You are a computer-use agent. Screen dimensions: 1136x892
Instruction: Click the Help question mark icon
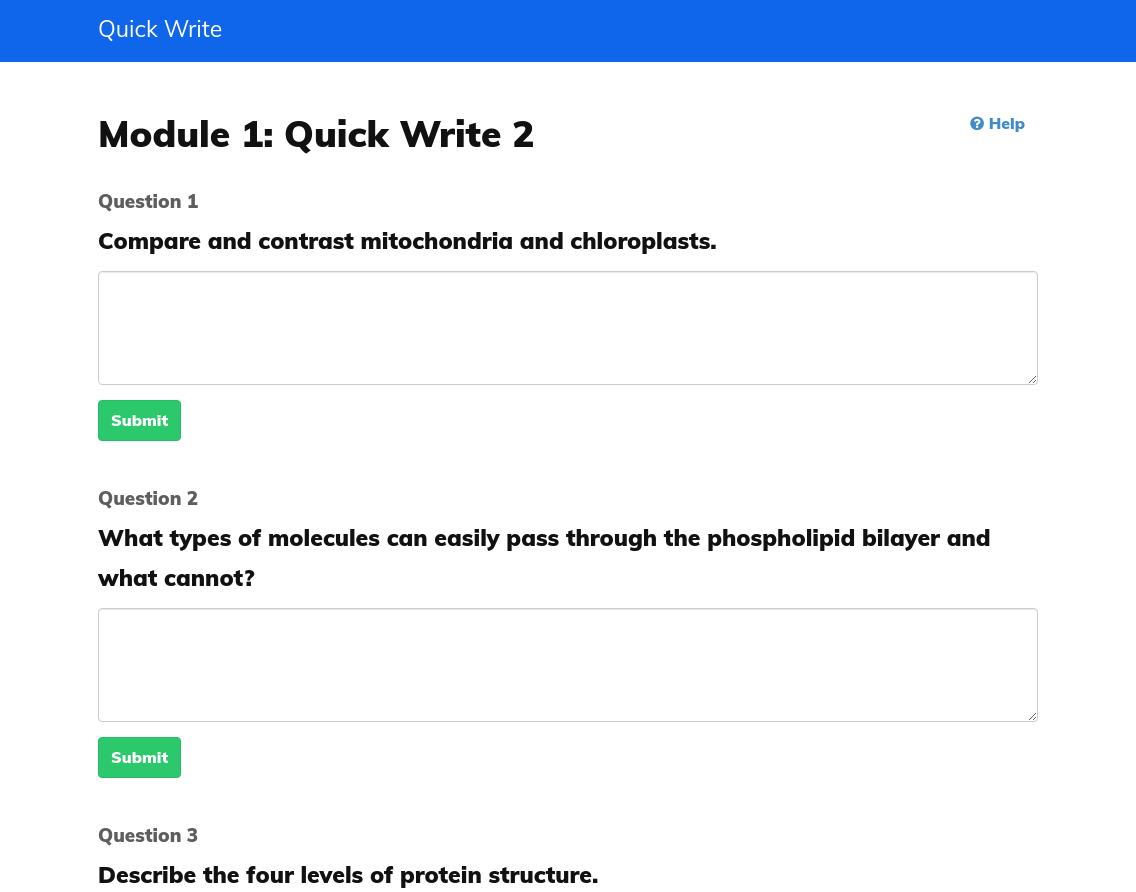click(977, 124)
